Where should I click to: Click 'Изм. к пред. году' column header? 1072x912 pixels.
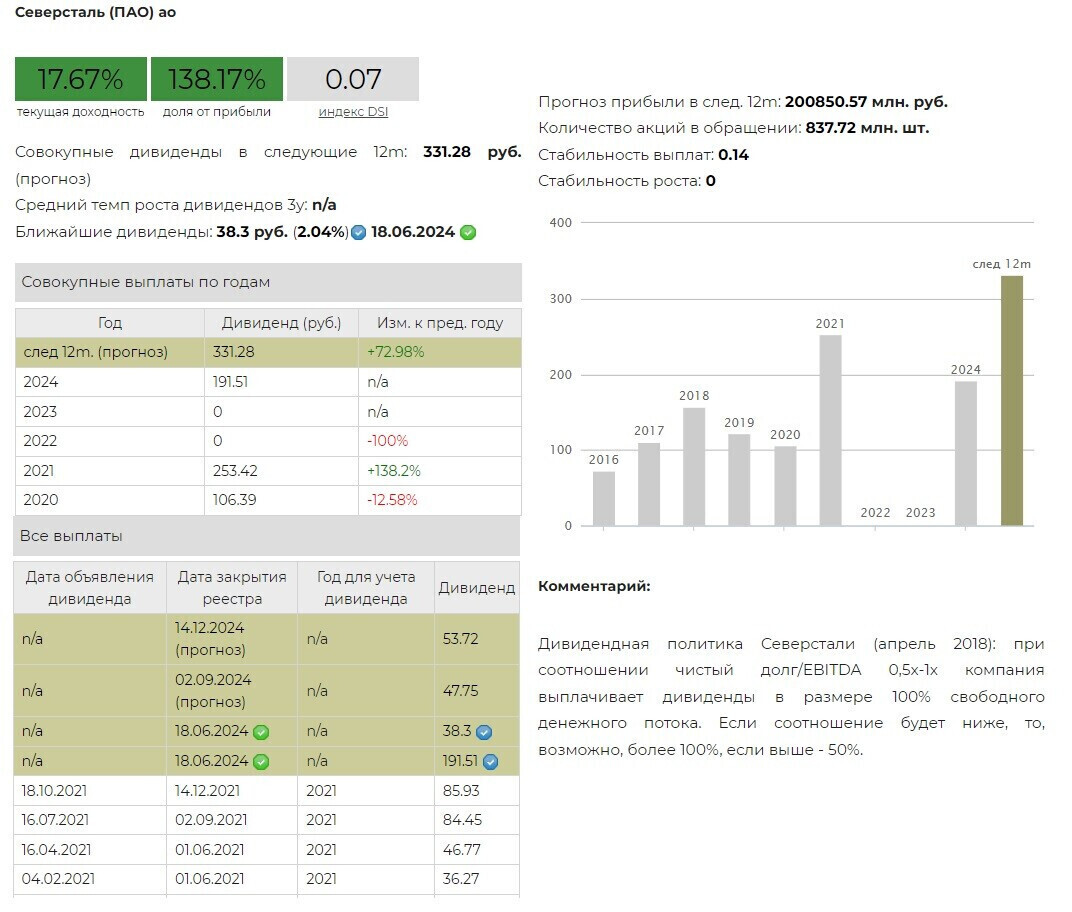439,323
